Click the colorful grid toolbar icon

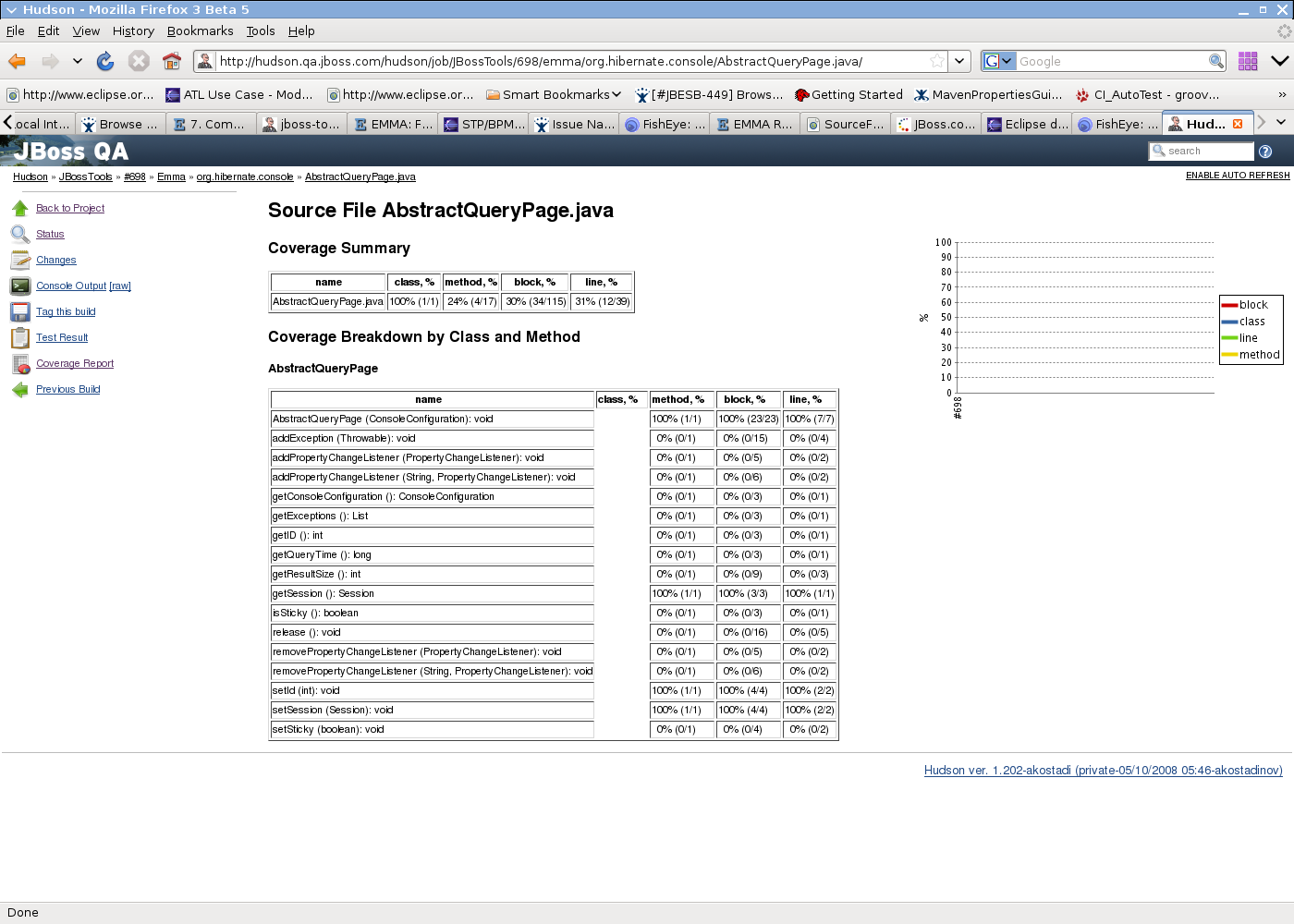point(1248,61)
